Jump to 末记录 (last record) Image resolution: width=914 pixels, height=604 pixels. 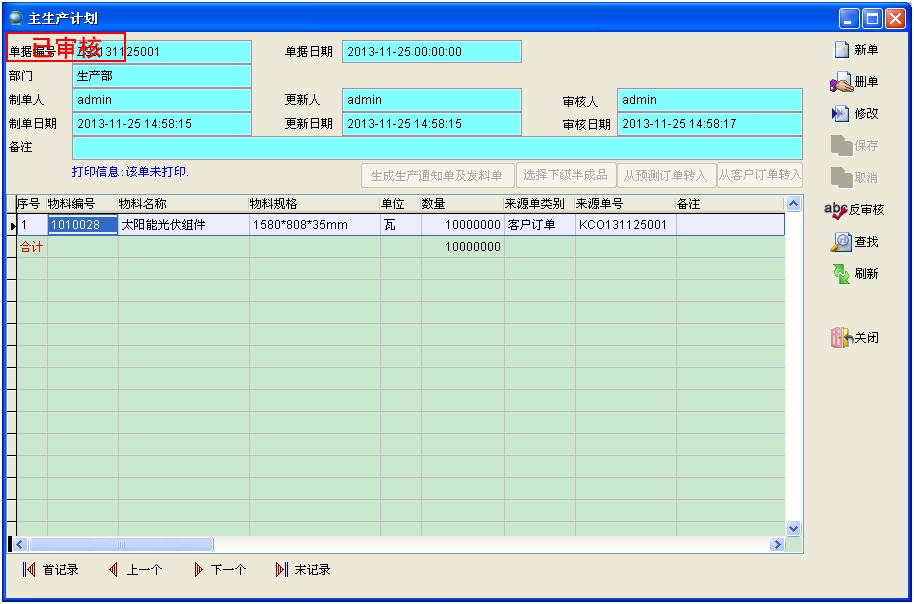(x=282, y=570)
